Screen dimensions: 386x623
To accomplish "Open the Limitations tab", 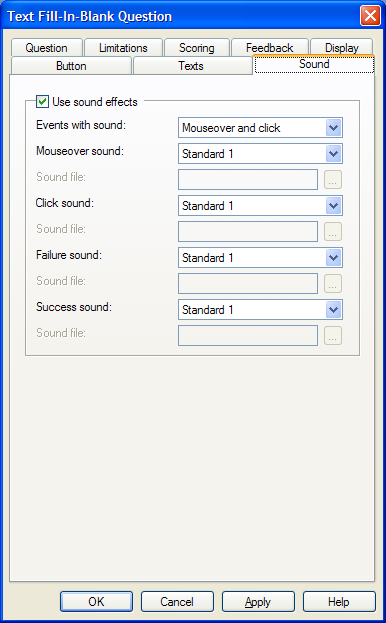I will tap(123, 48).
